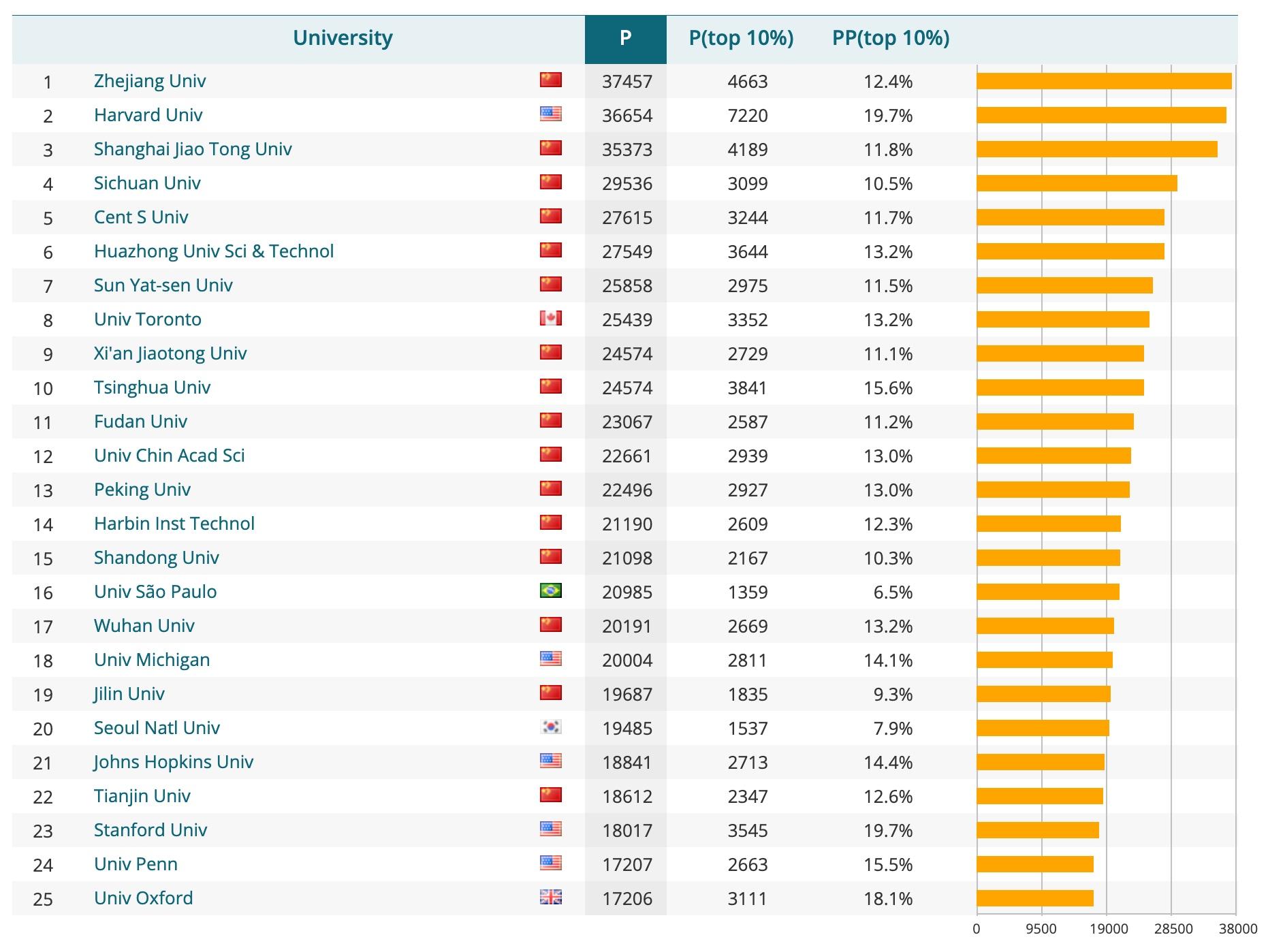Click the University column header
The height and width of the screenshot is (952, 1268).
(x=343, y=38)
